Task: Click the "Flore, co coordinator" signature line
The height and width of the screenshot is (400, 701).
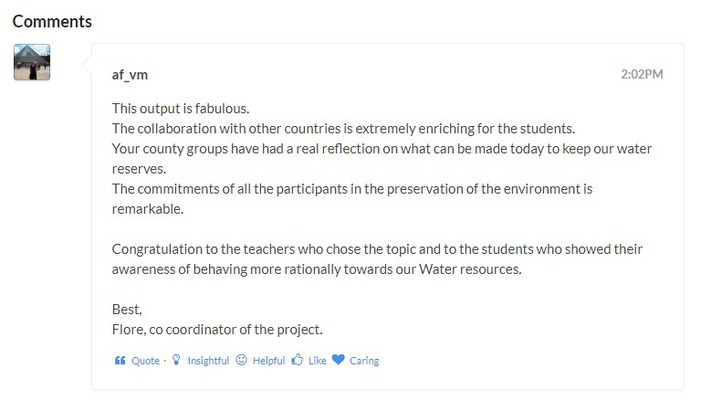Action: click(217, 329)
